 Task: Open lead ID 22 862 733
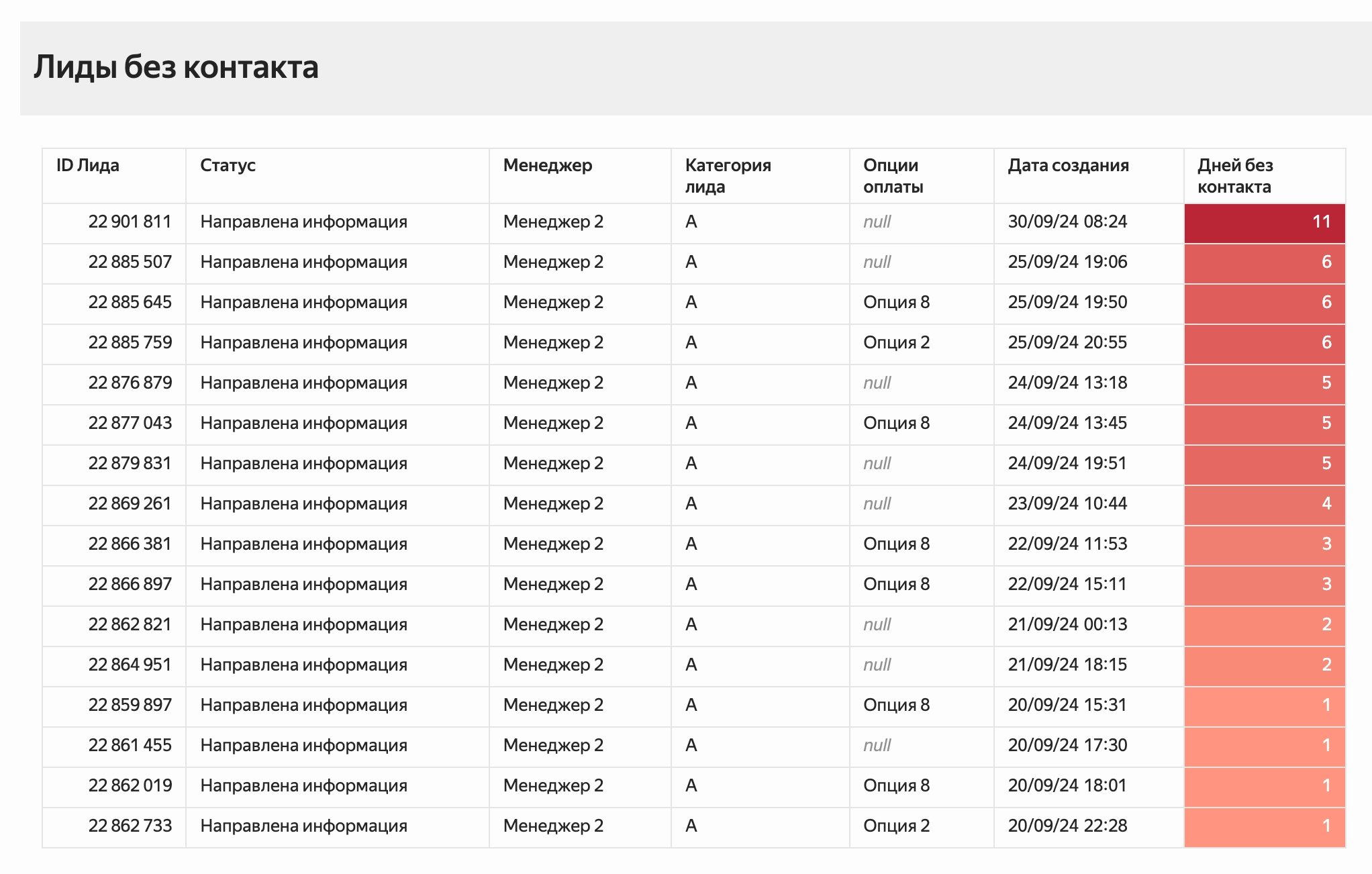tap(130, 826)
